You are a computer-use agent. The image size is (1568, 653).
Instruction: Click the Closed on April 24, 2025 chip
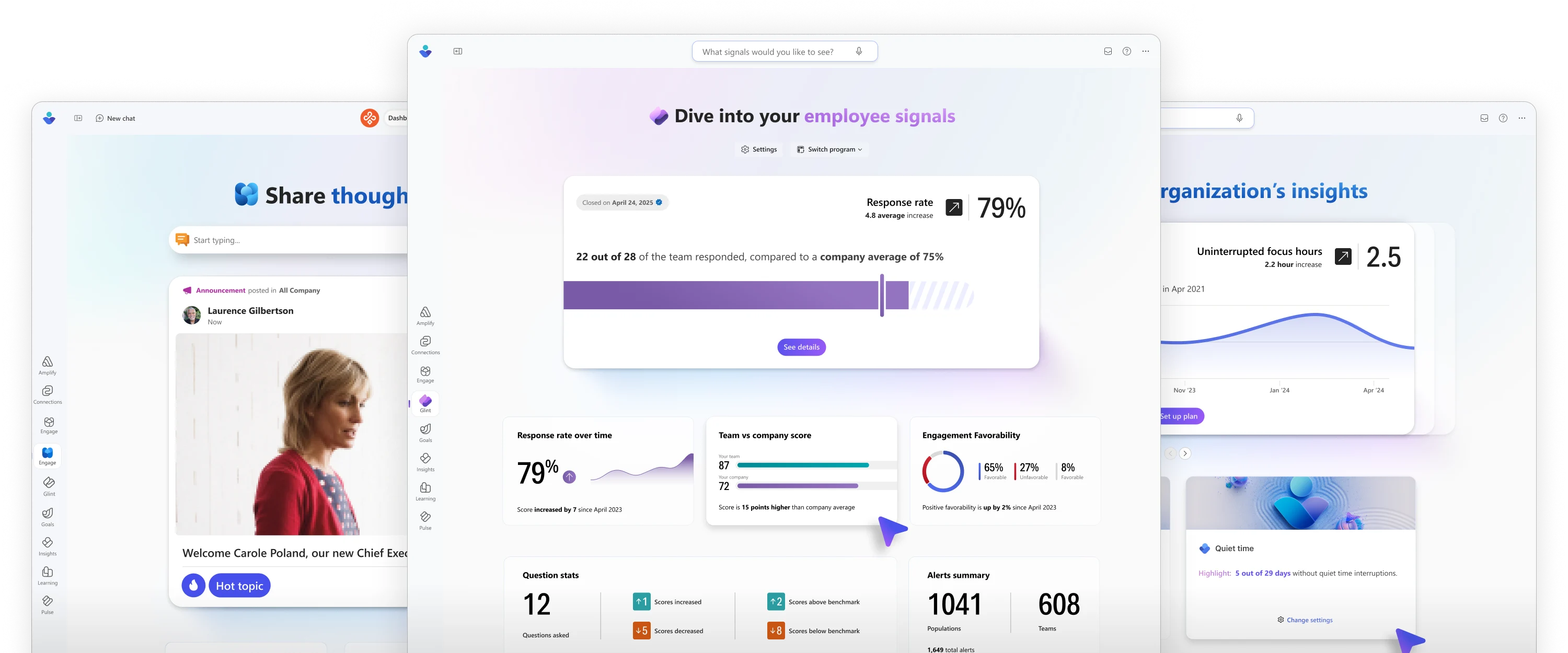tap(622, 203)
